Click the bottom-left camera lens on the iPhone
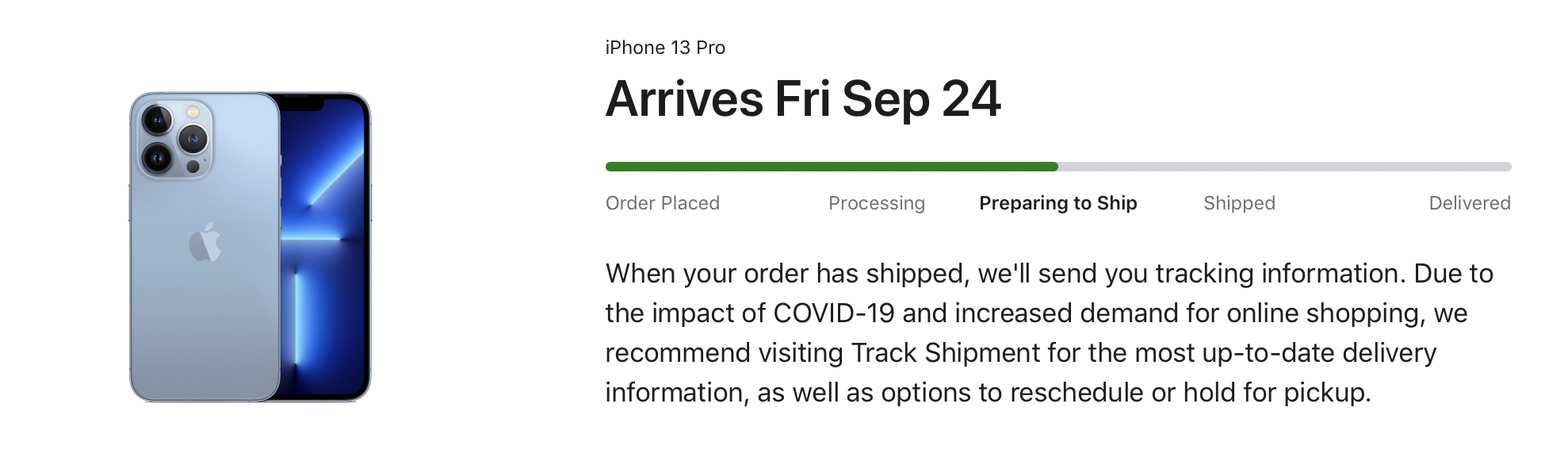Viewport: 1568px width, 465px height. pos(156,158)
